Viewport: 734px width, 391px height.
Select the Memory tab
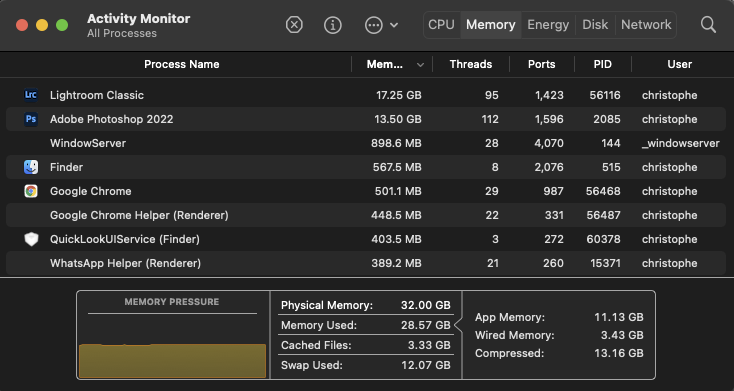(x=491, y=25)
